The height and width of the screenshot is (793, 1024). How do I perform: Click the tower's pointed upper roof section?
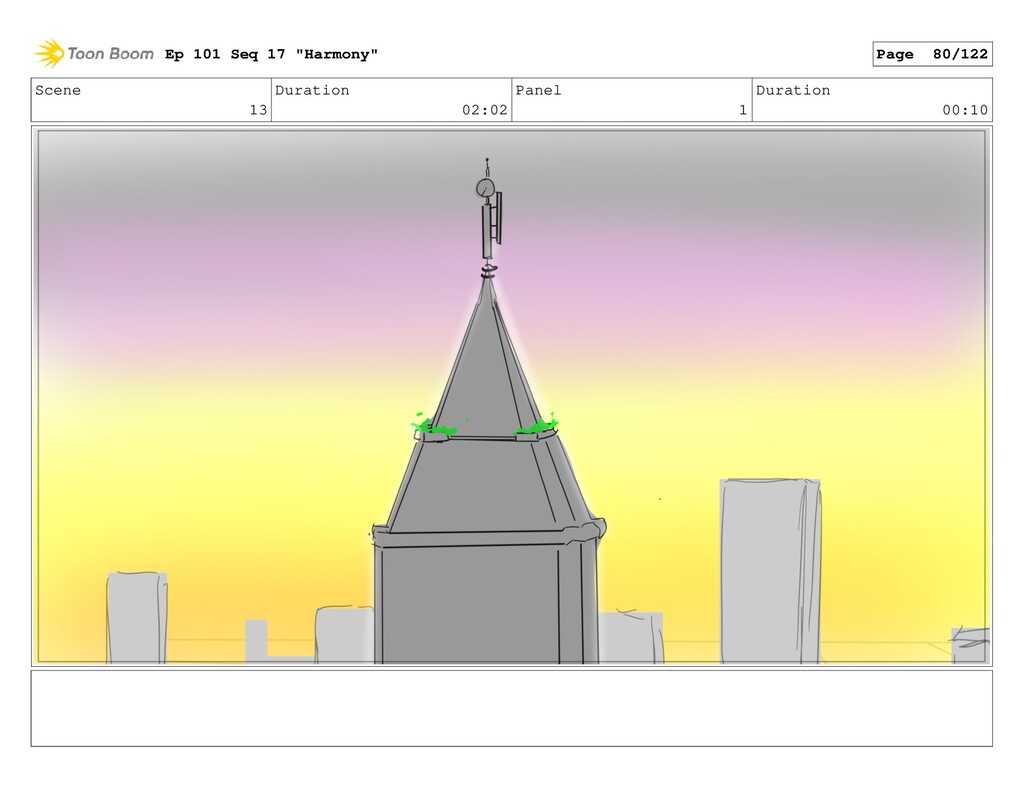coord(486,370)
